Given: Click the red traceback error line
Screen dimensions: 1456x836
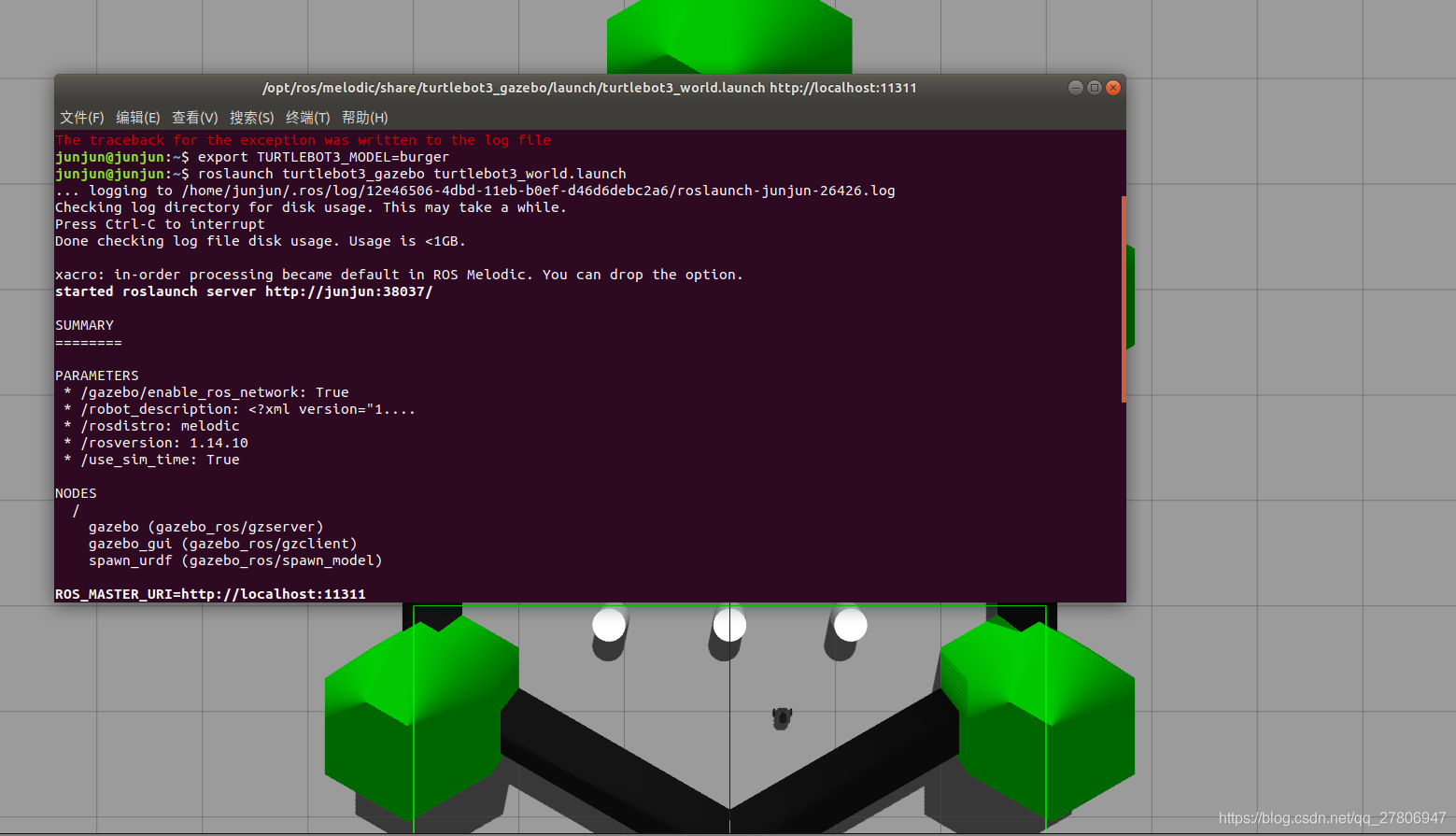Looking at the screenshot, I should pyautogui.click(x=304, y=140).
